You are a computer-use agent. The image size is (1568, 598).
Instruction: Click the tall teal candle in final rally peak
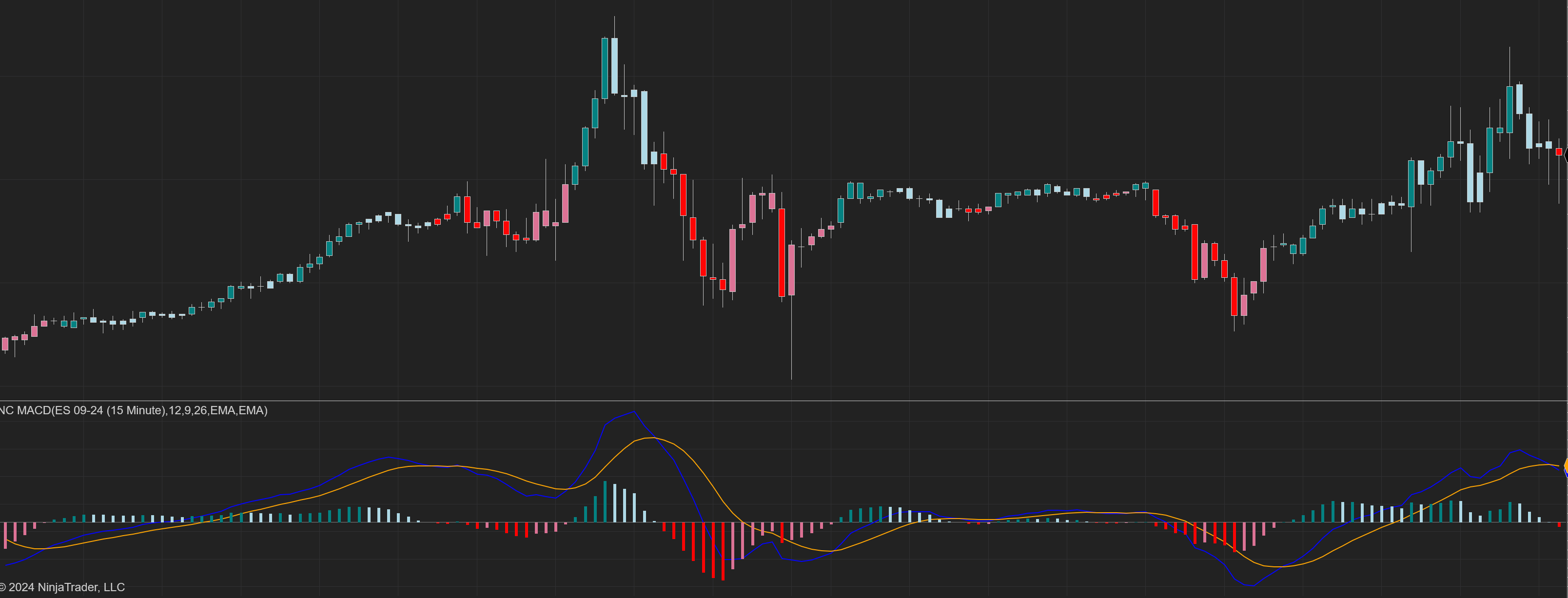click(1509, 110)
